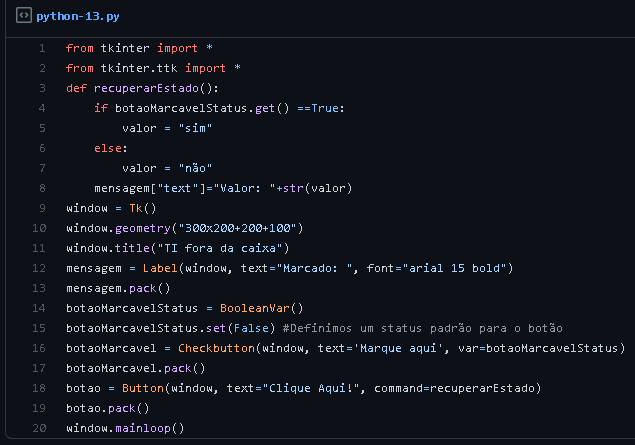The height and width of the screenshot is (445, 635).
Task: Select line number 3
Action: (42, 88)
